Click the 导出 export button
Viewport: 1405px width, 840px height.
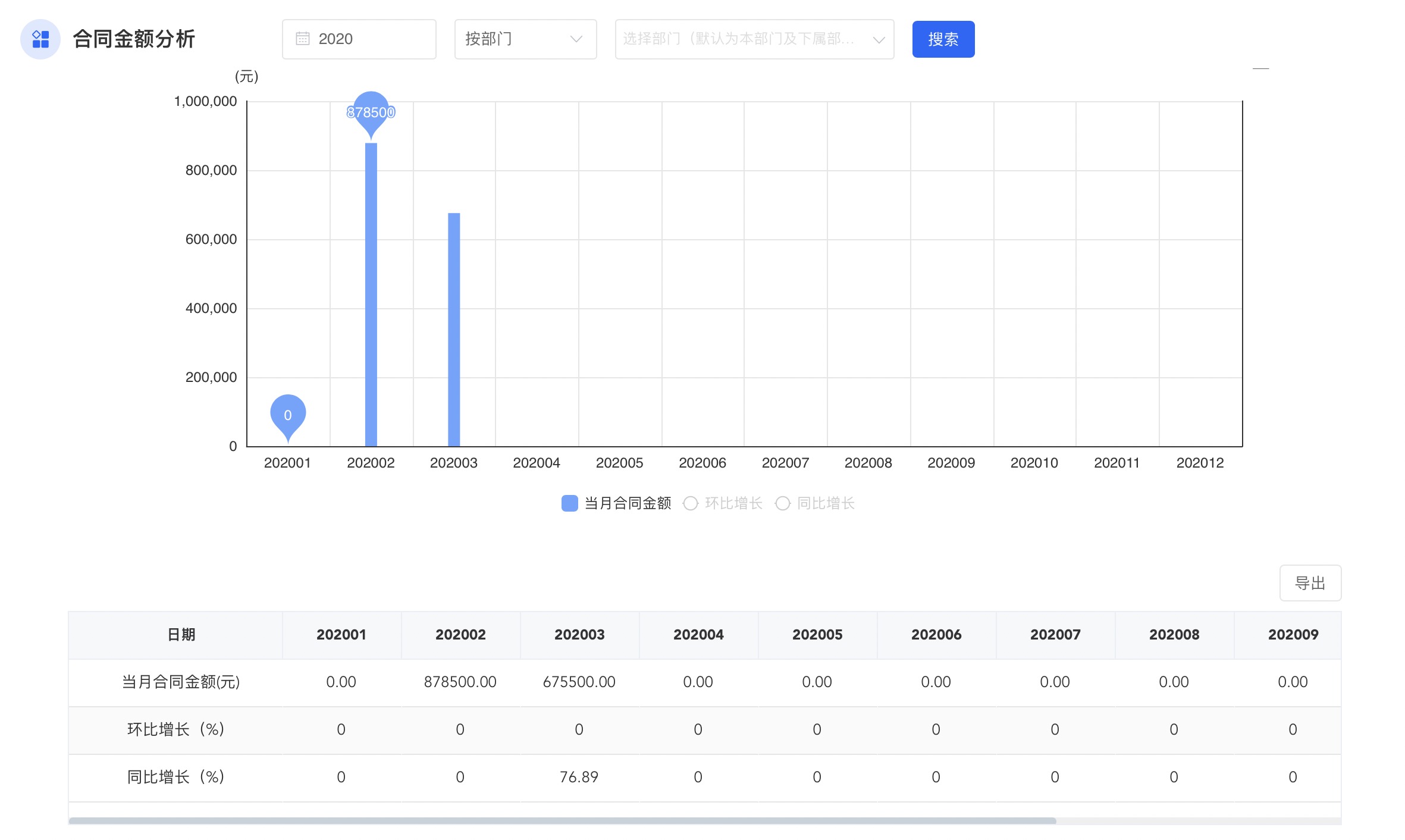point(1310,583)
